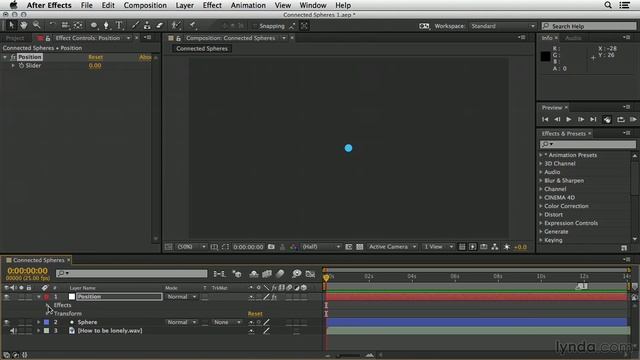Image resolution: width=640 pixels, height=360 pixels.
Task: Open the Animation menu
Action: [x=248, y=5]
